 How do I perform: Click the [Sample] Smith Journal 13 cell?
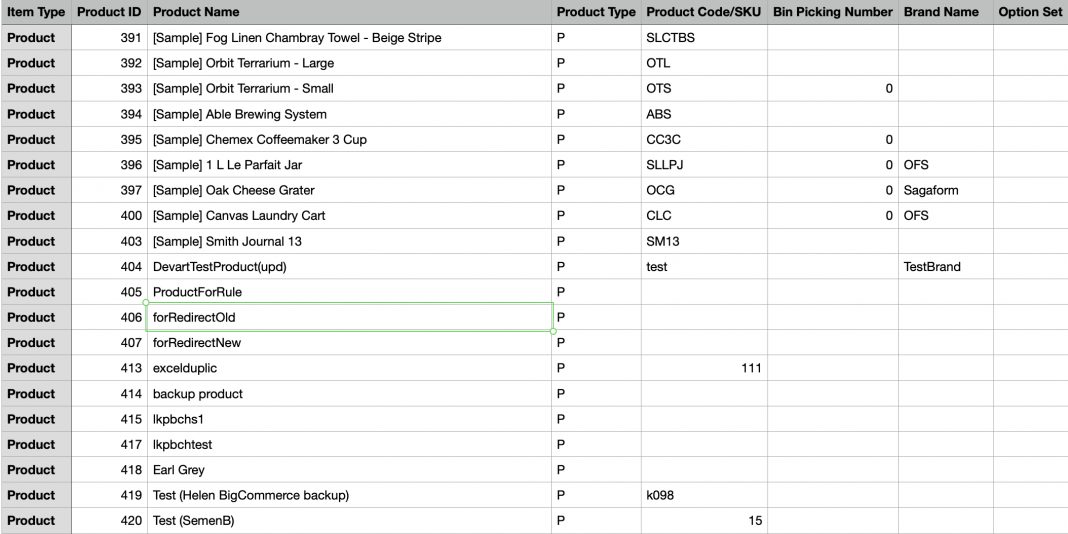point(349,241)
